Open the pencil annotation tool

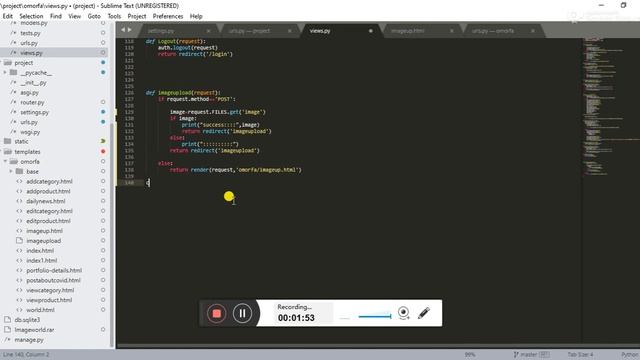[x=424, y=313]
